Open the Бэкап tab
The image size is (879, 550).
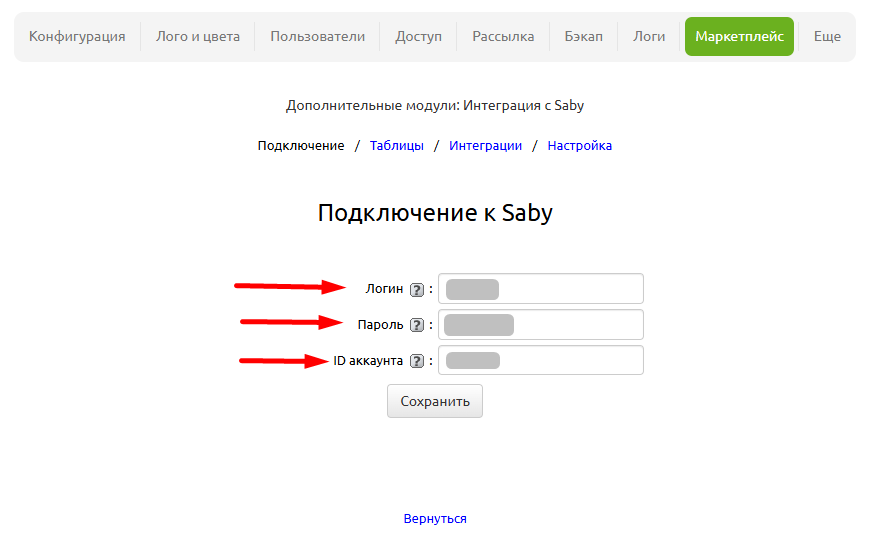pos(583,37)
